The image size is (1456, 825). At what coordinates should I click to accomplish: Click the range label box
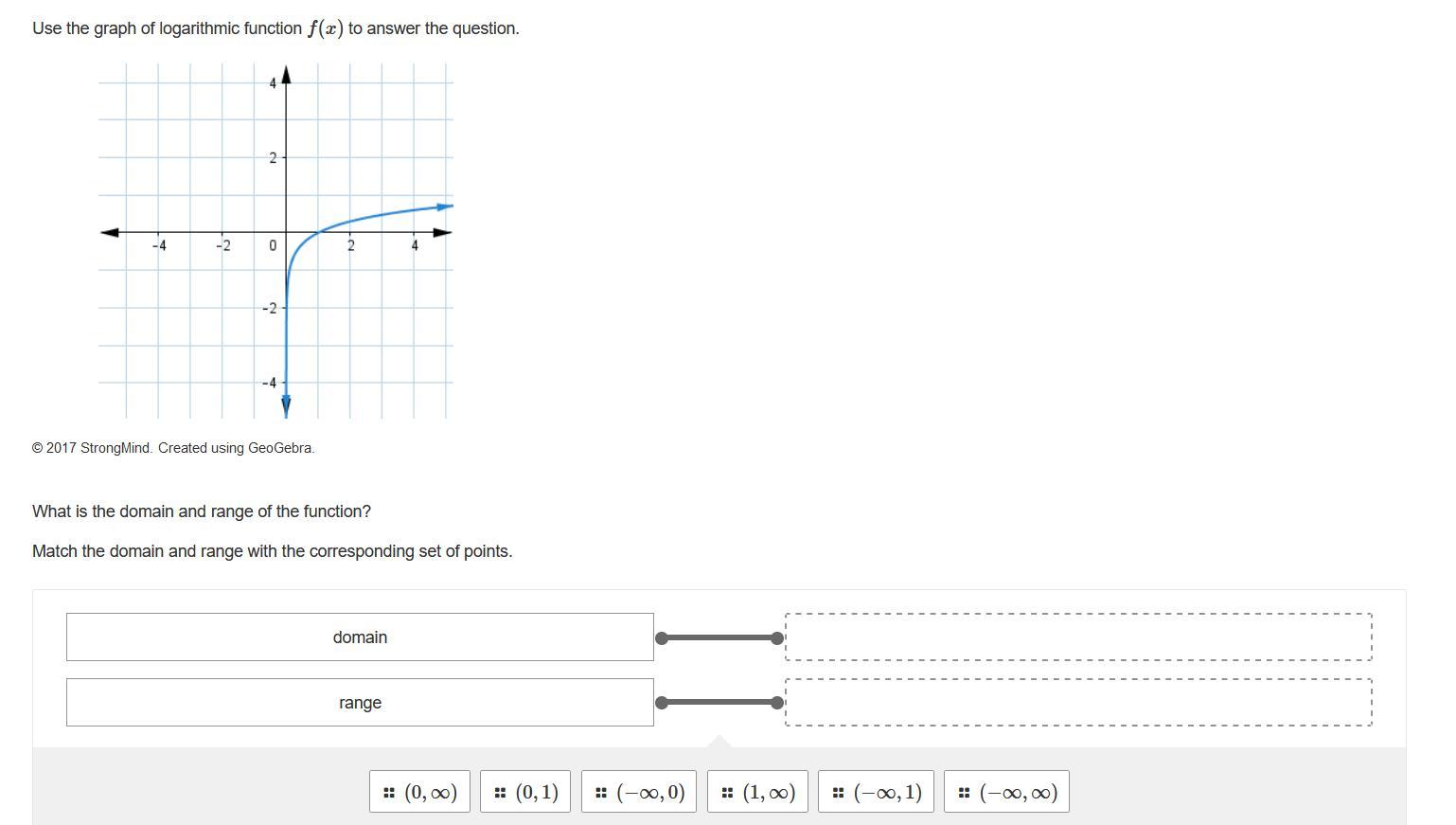(360, 703)
